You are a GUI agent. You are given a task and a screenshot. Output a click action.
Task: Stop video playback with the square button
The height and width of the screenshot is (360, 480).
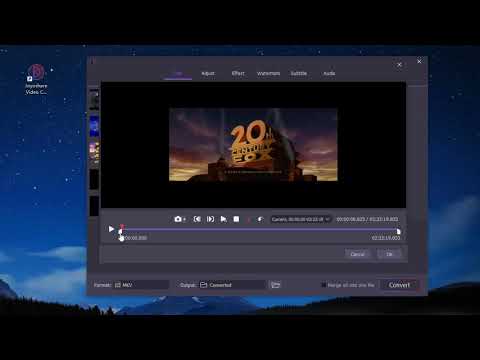pos(236,219)
